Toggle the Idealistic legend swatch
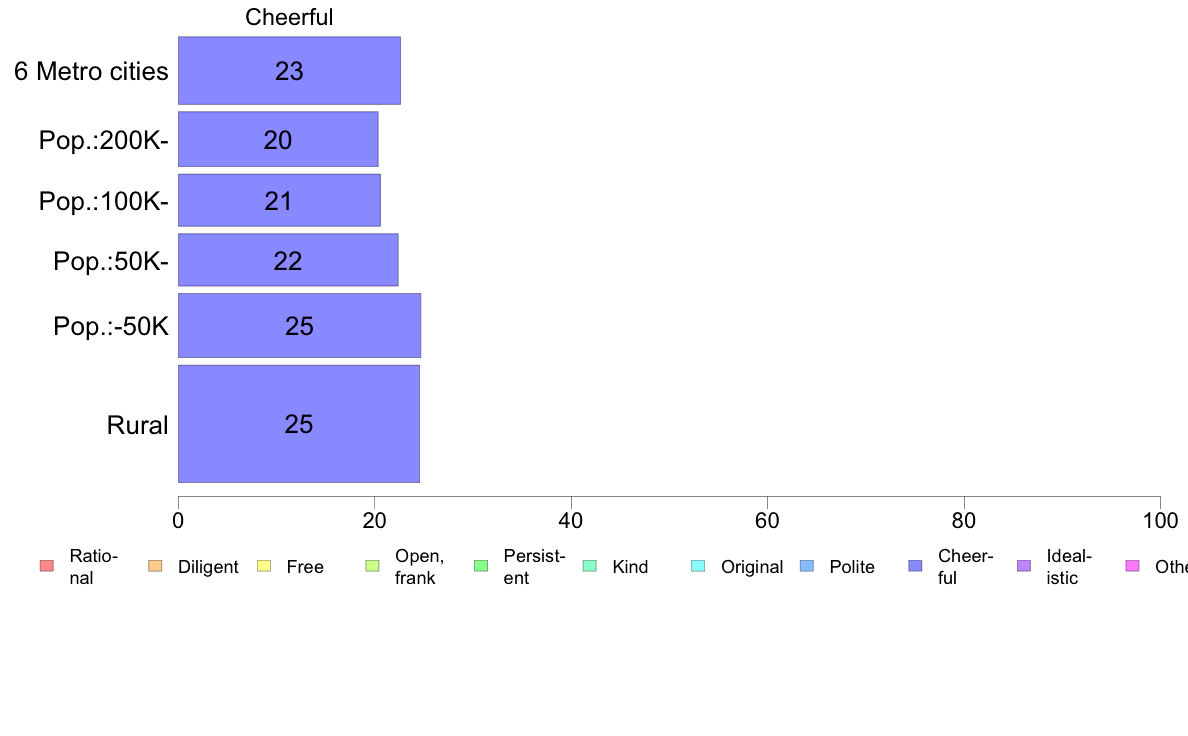 (1024, 567)
